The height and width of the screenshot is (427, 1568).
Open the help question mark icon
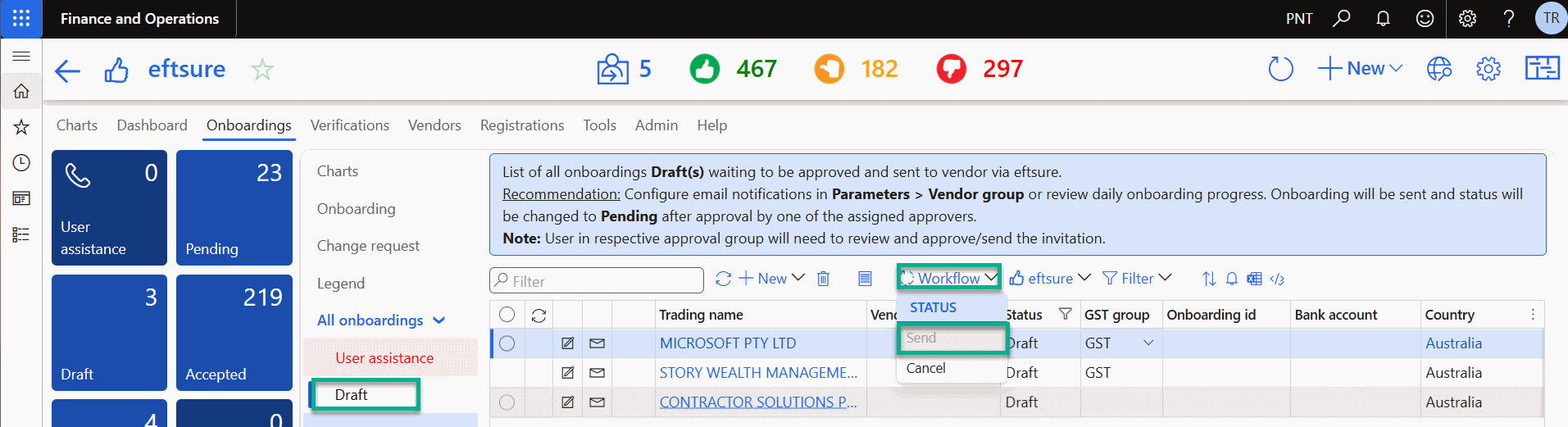point(1508,18)
